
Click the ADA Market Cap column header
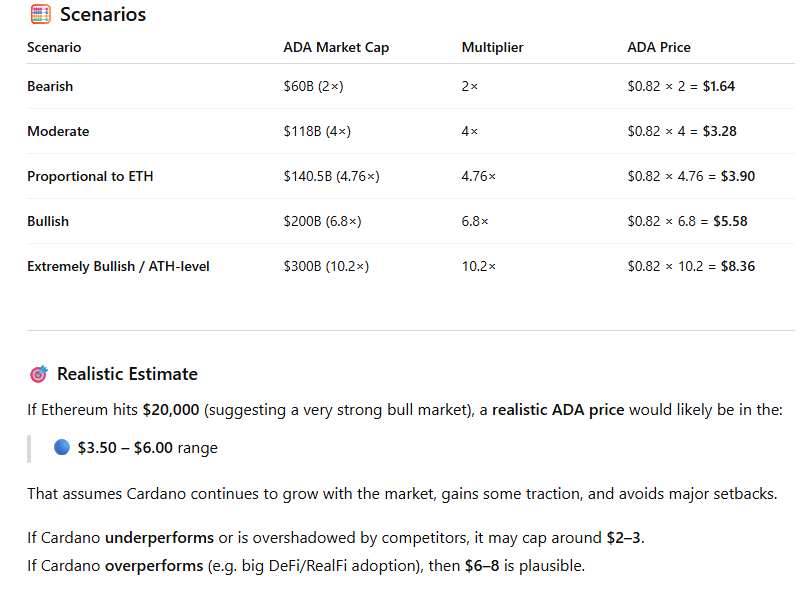point(336,48)
